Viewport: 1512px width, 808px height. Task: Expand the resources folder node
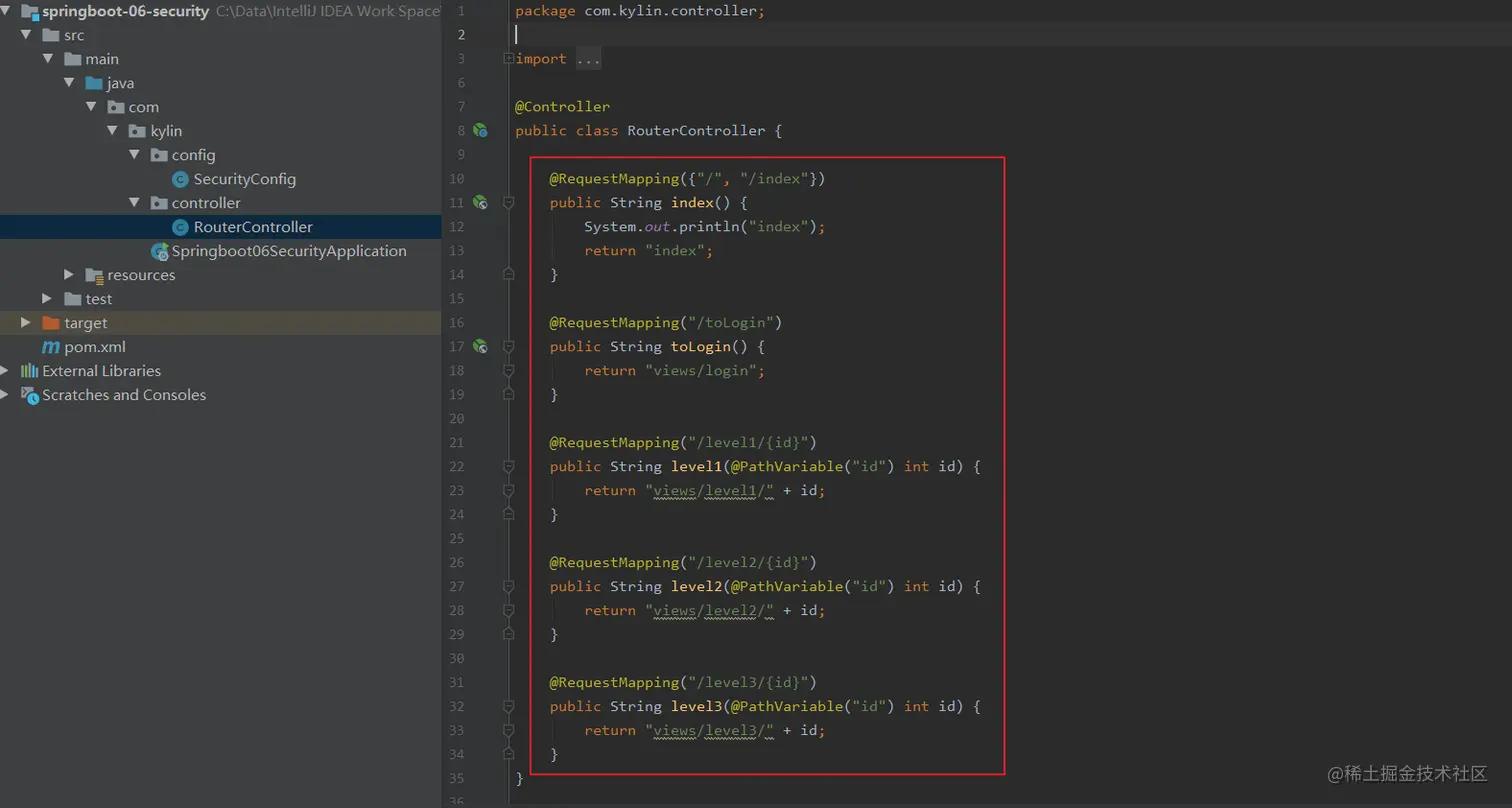(x=69, y=275)
